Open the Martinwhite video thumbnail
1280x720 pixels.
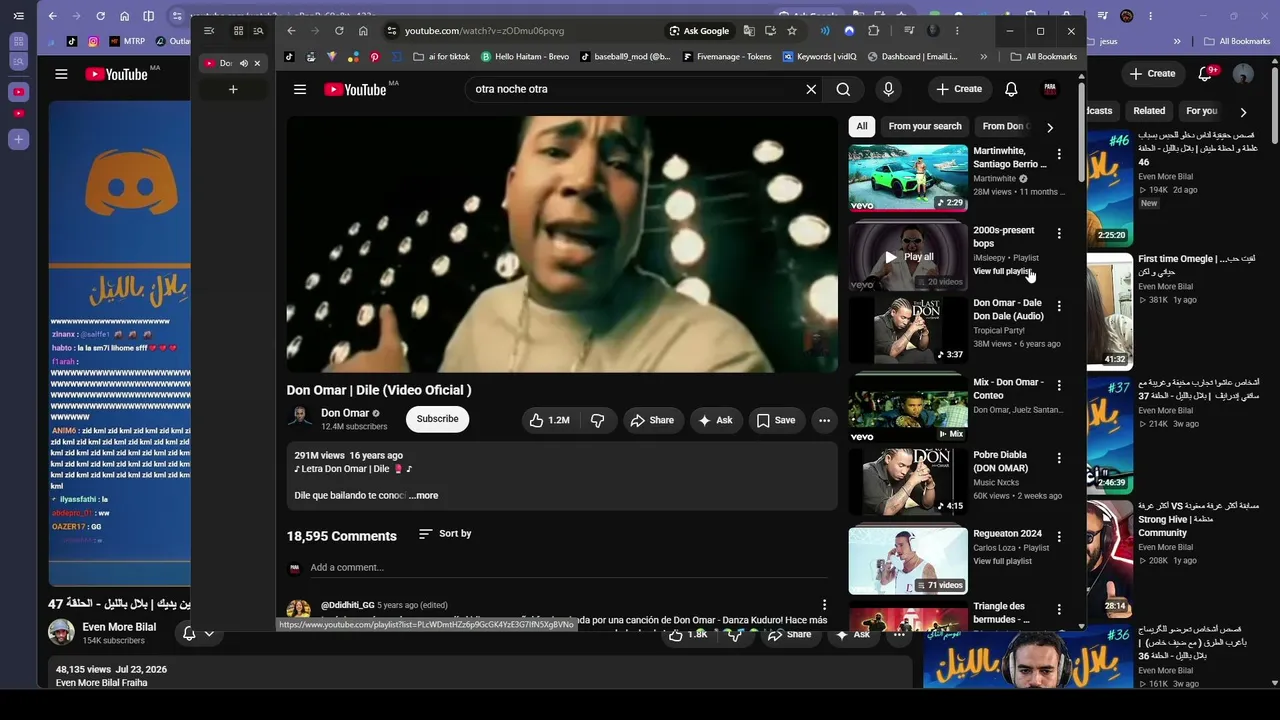(x=908, y=178)
